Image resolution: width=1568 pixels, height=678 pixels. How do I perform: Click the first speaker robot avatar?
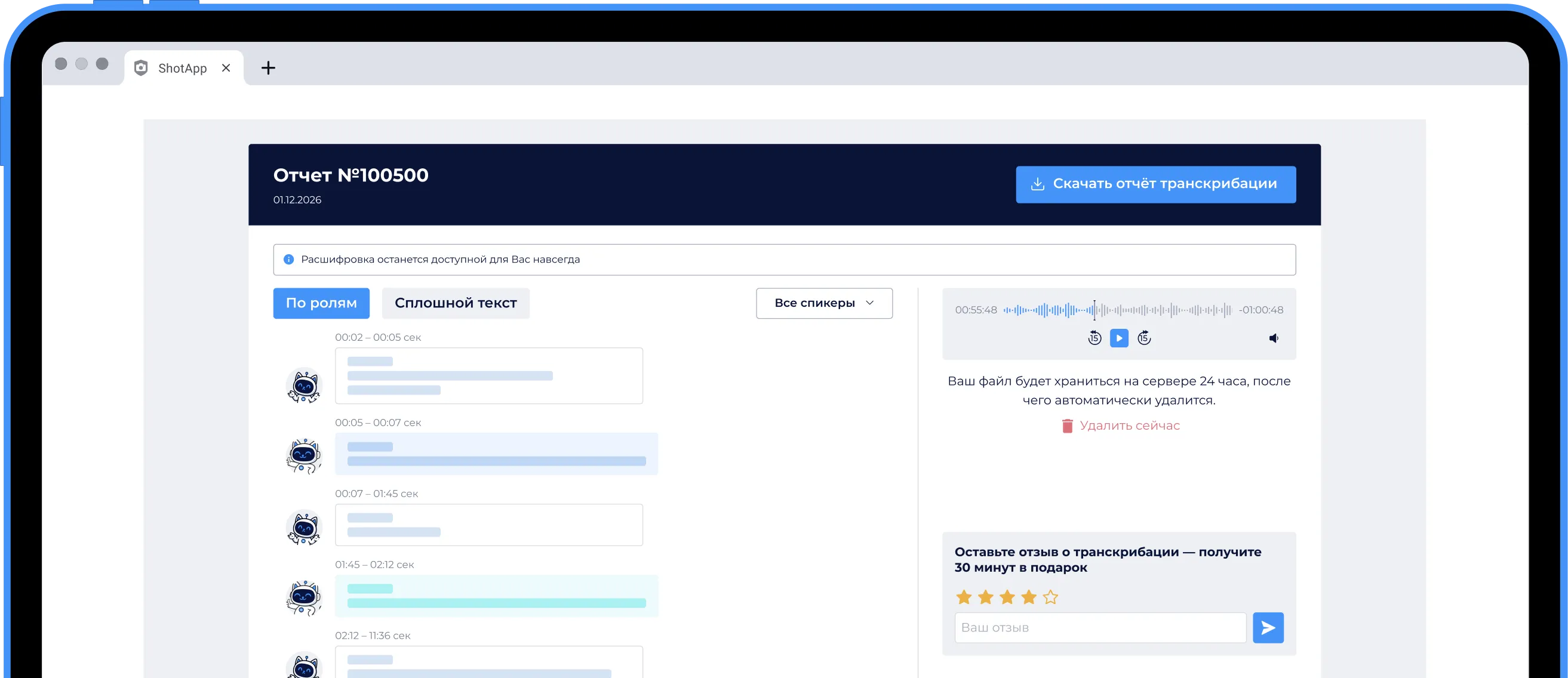pyautogui.click(x=304, y=386)
